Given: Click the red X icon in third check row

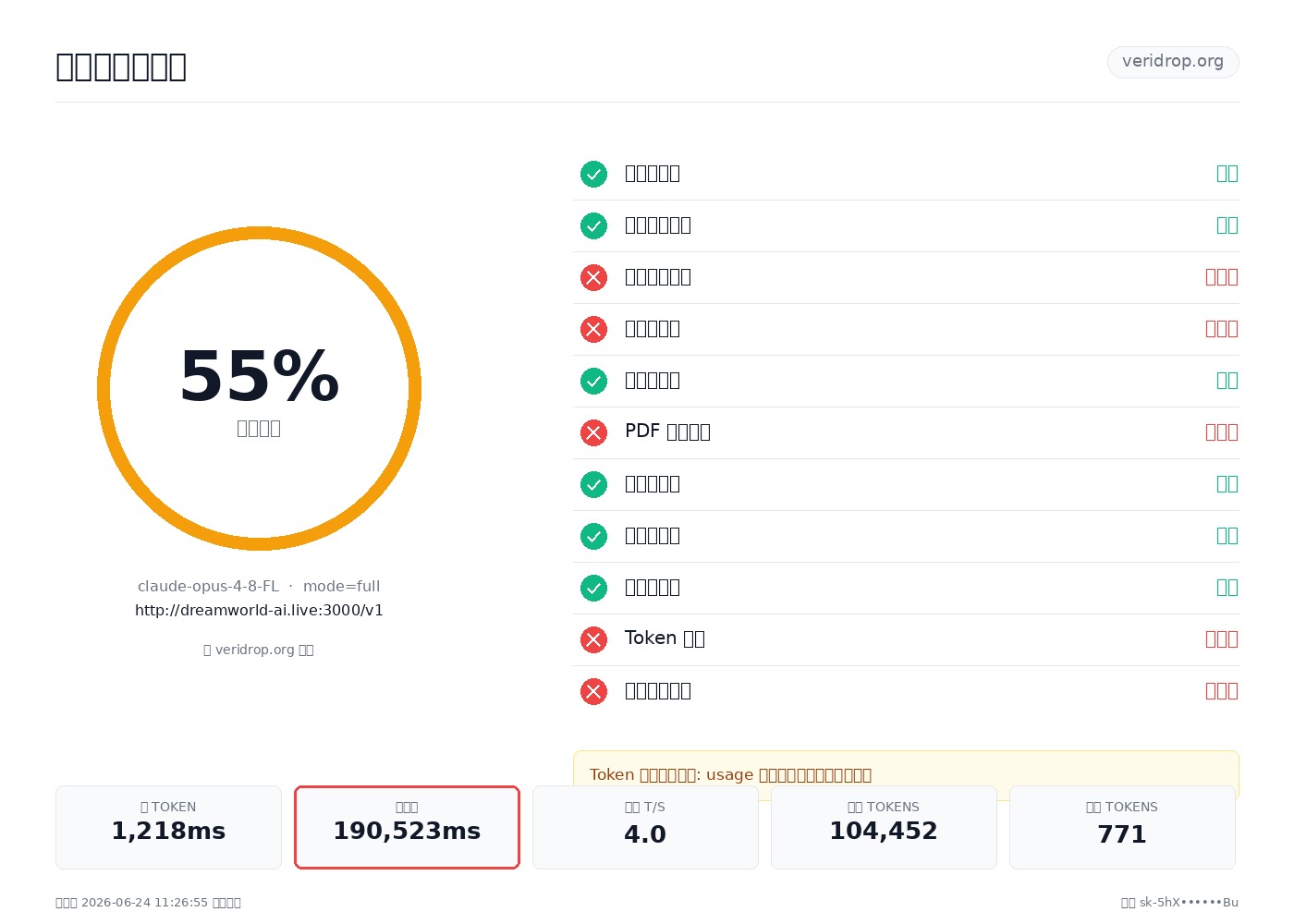Looking at the screenshot, I should coord(593,277).
